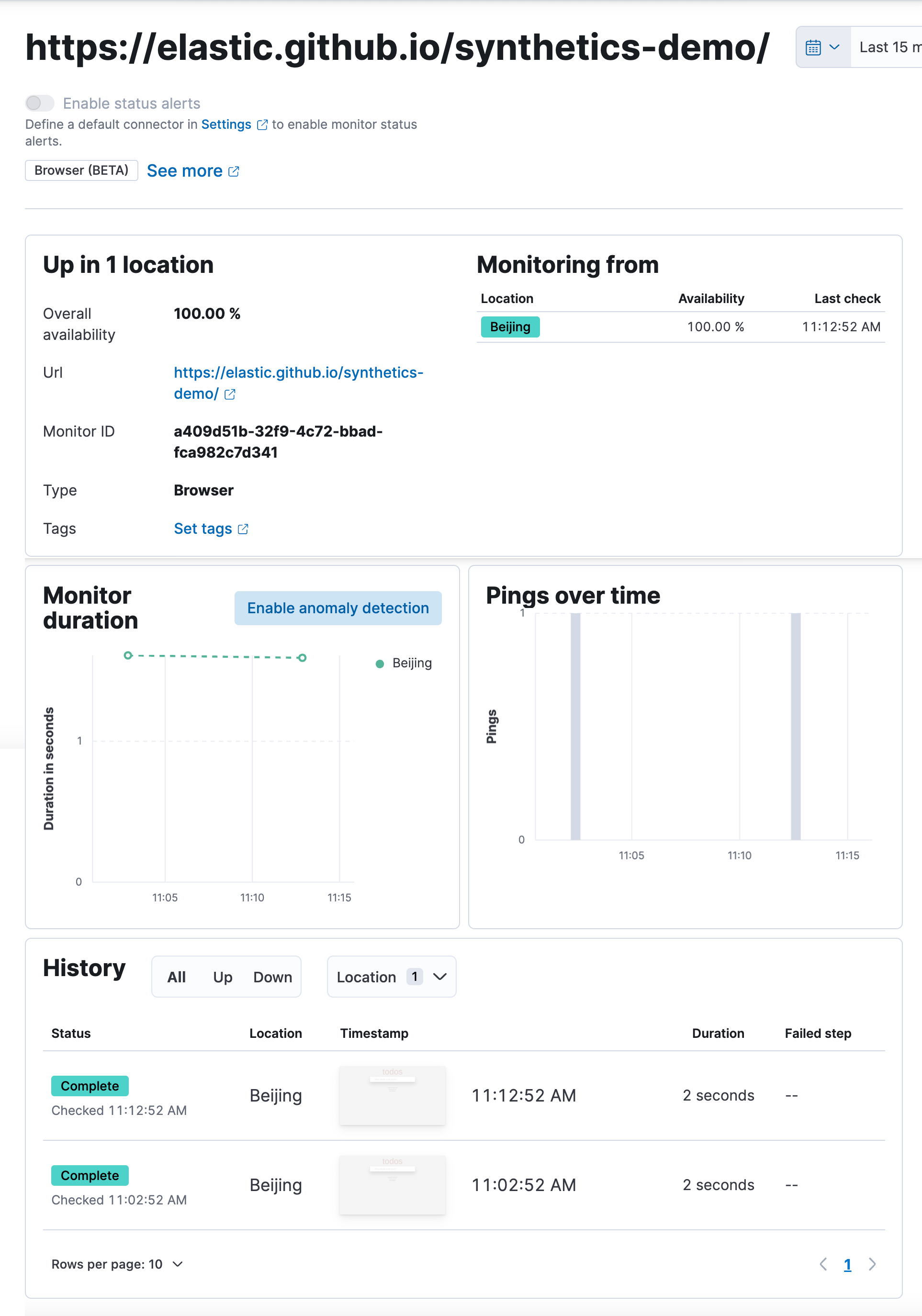Filter history by Down status
This screenshot has width=922, height=1316.
[x=272, y=977]
